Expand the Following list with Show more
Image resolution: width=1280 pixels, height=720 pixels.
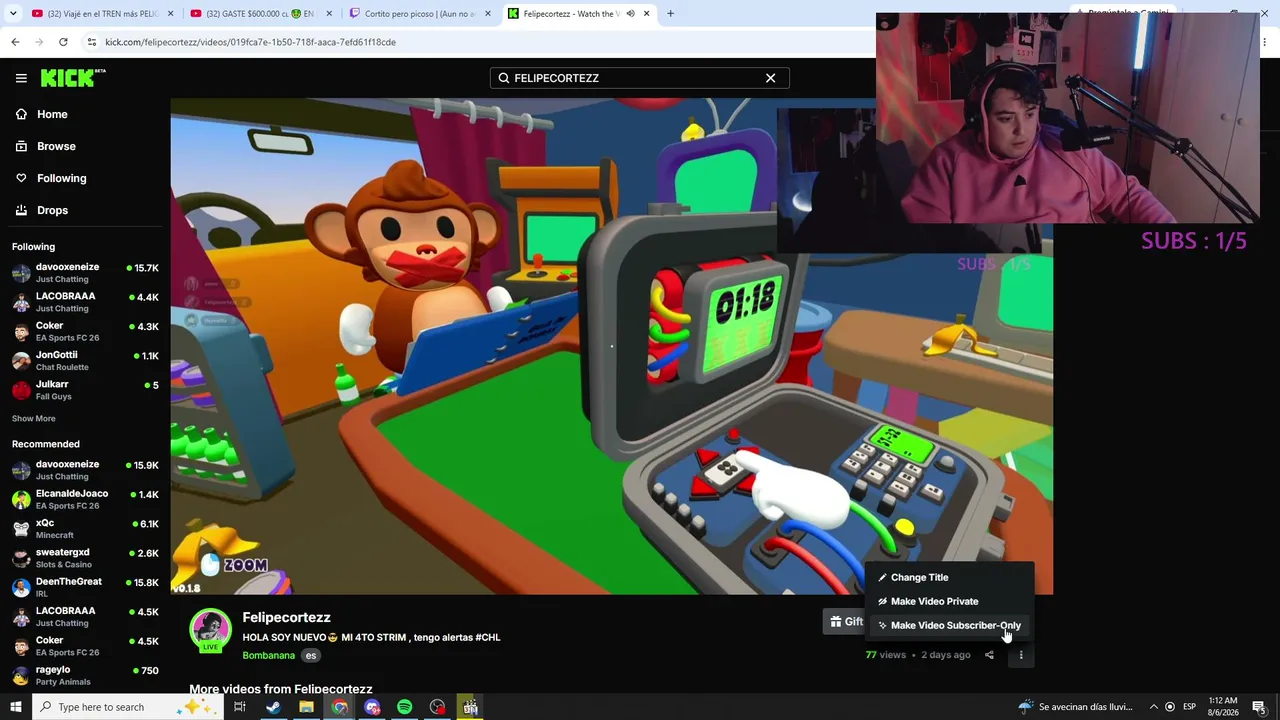(34, 418)
